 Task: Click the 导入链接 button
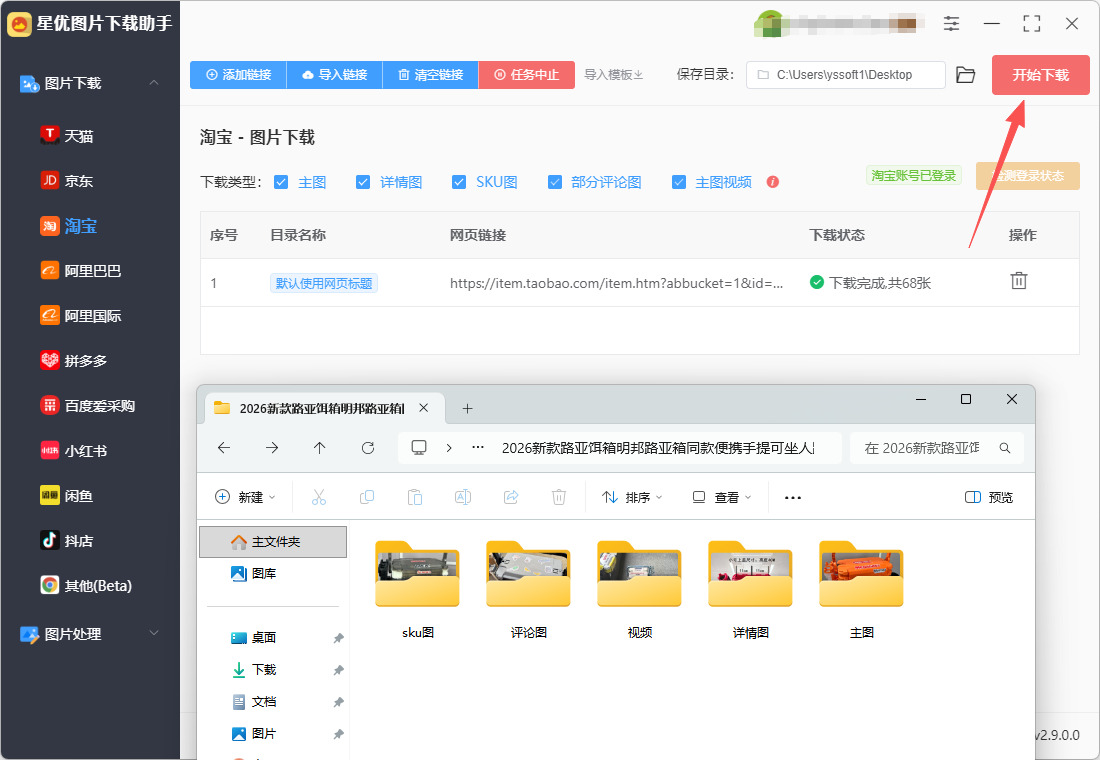click(335, 74)
